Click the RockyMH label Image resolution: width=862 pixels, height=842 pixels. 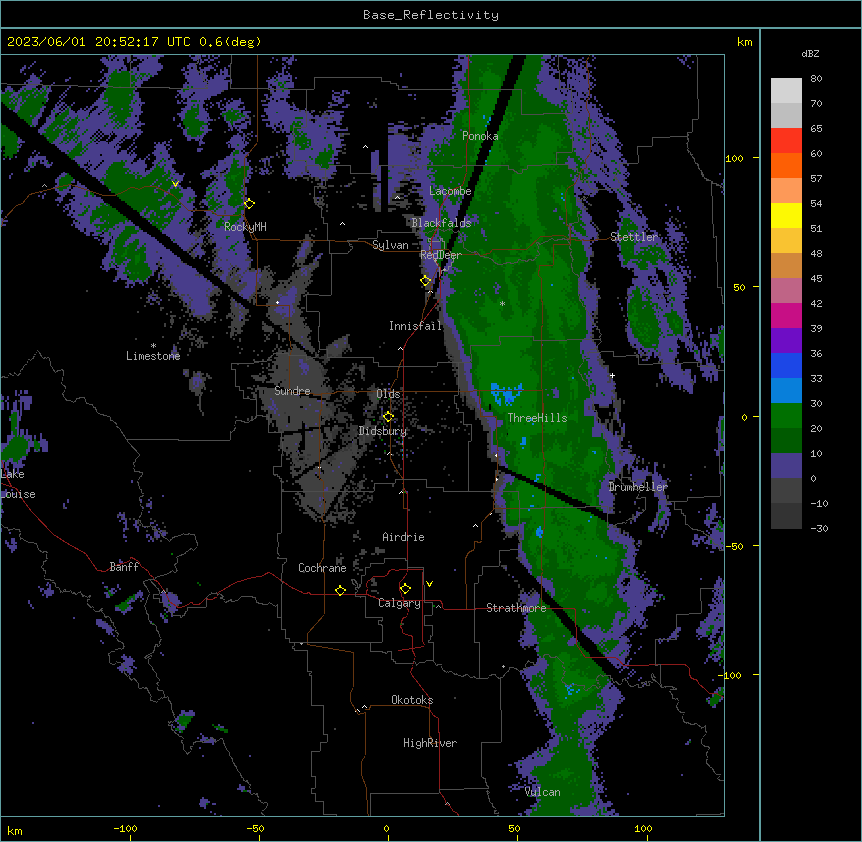pos(245,227)
